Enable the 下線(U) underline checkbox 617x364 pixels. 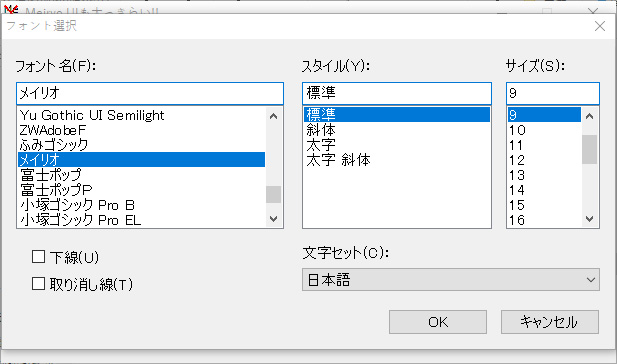pos(38,257)
